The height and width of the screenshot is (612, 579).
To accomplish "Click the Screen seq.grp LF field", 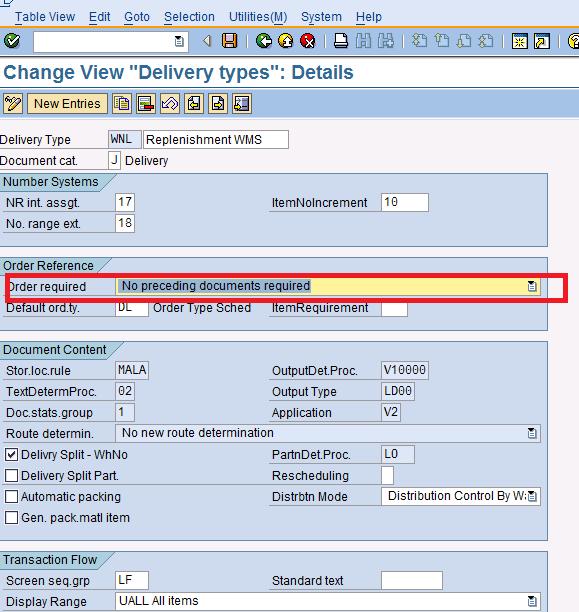I will coord(132,580).
